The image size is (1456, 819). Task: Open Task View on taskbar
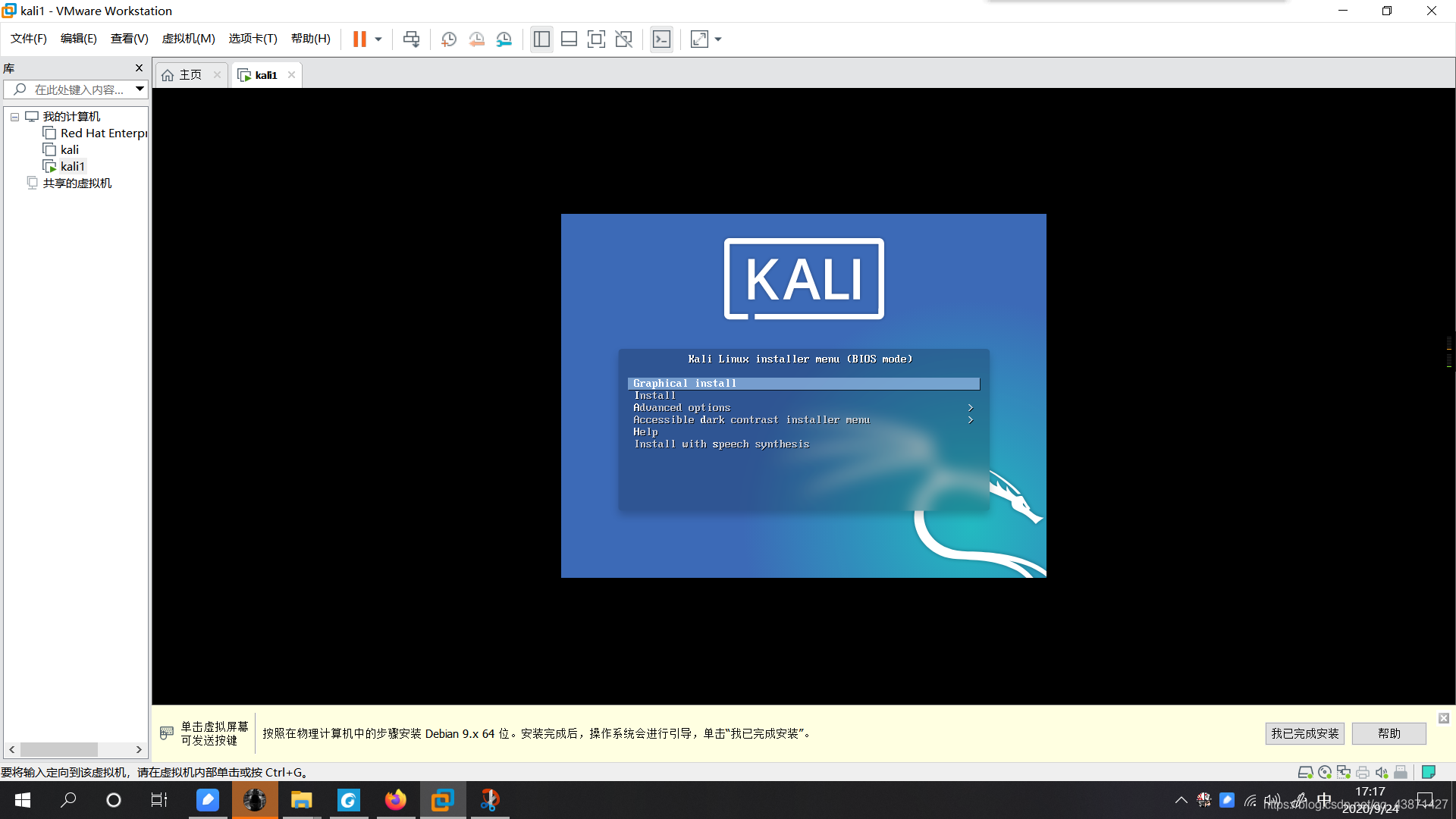pyautogui.click(x=159, y=800)
